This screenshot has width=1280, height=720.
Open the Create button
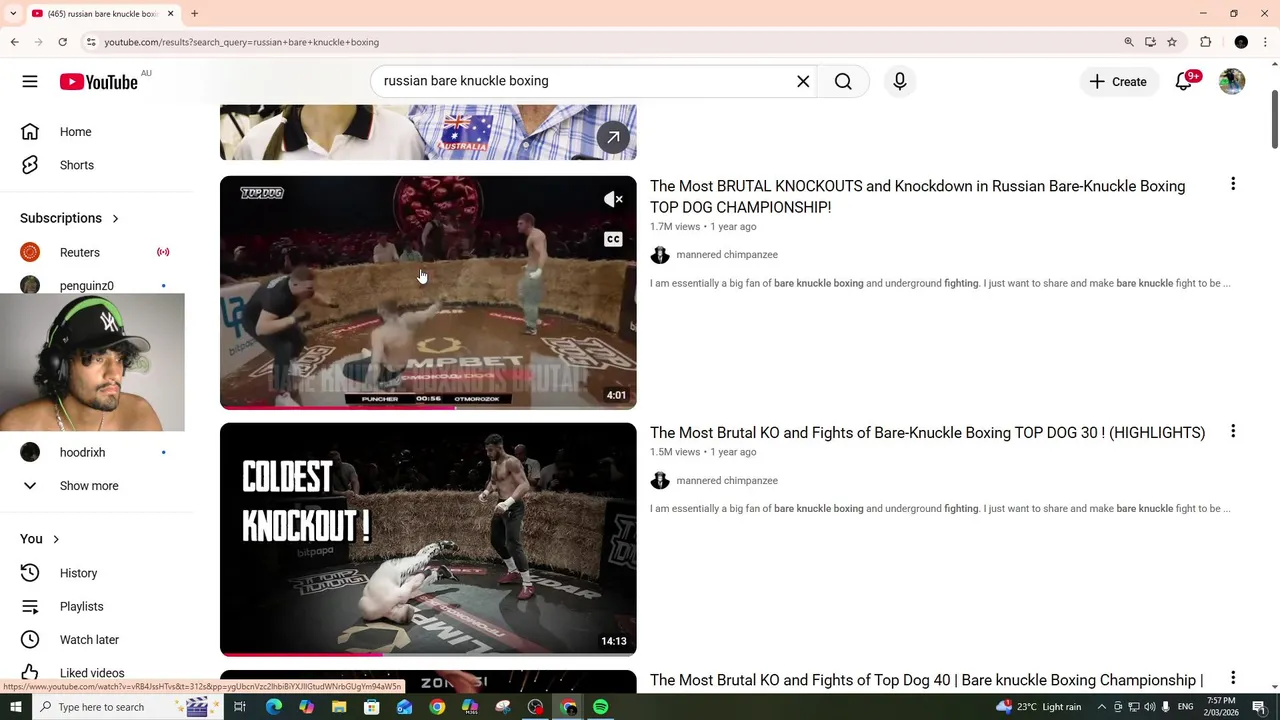pyautogui.click(x=1118, y=82)
